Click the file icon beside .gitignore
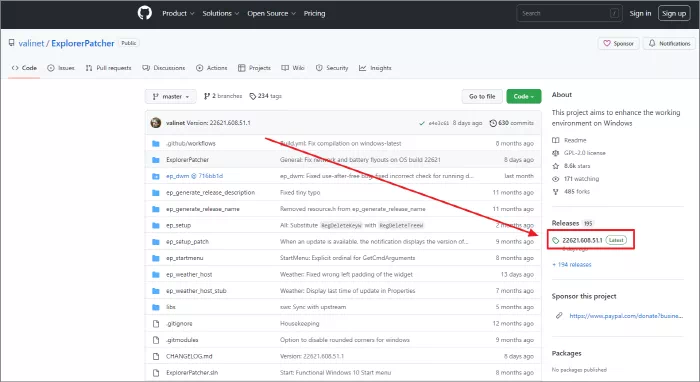 pos(156,324)
